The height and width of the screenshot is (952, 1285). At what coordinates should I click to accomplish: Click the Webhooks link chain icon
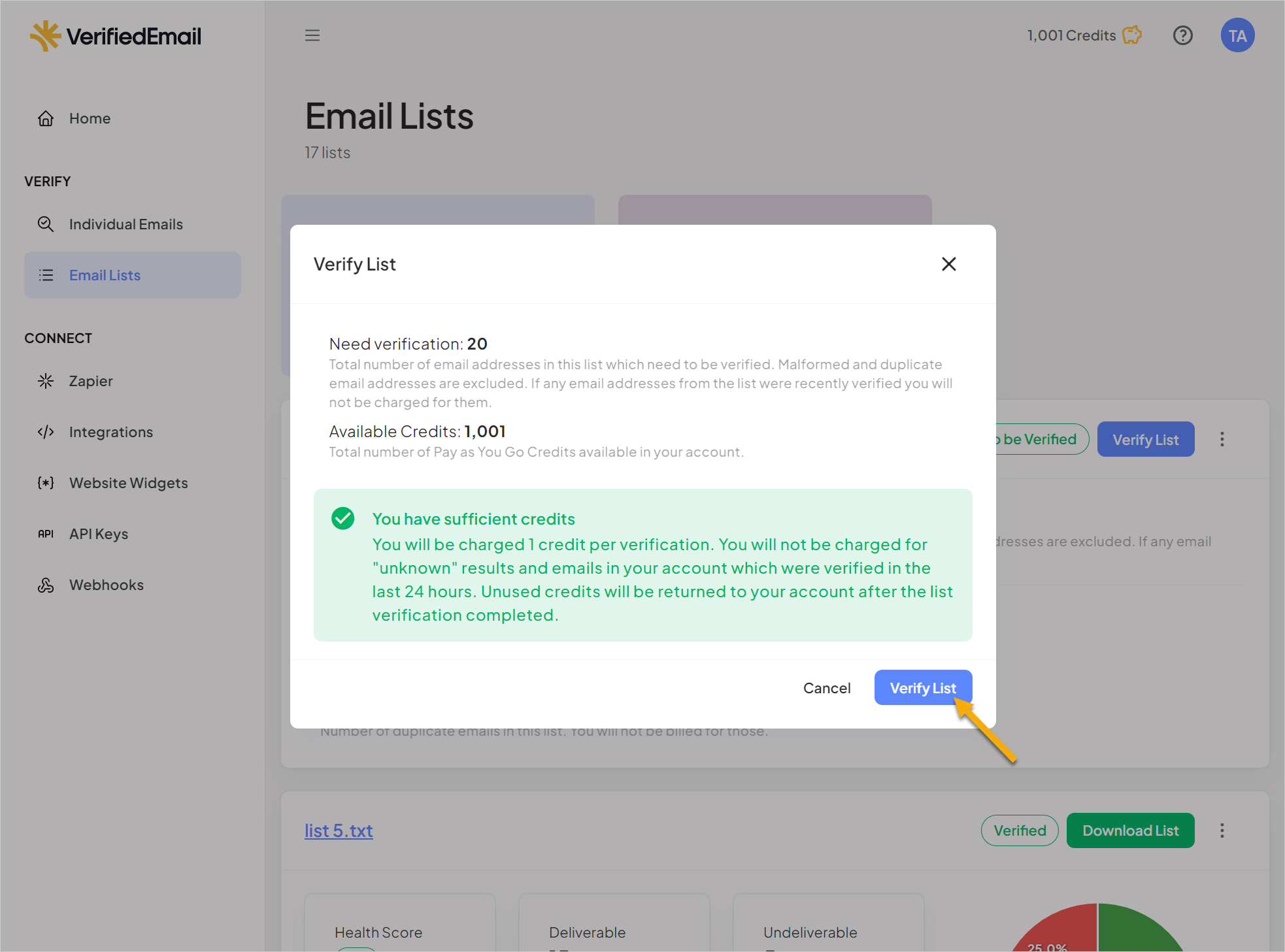[46, 584]
